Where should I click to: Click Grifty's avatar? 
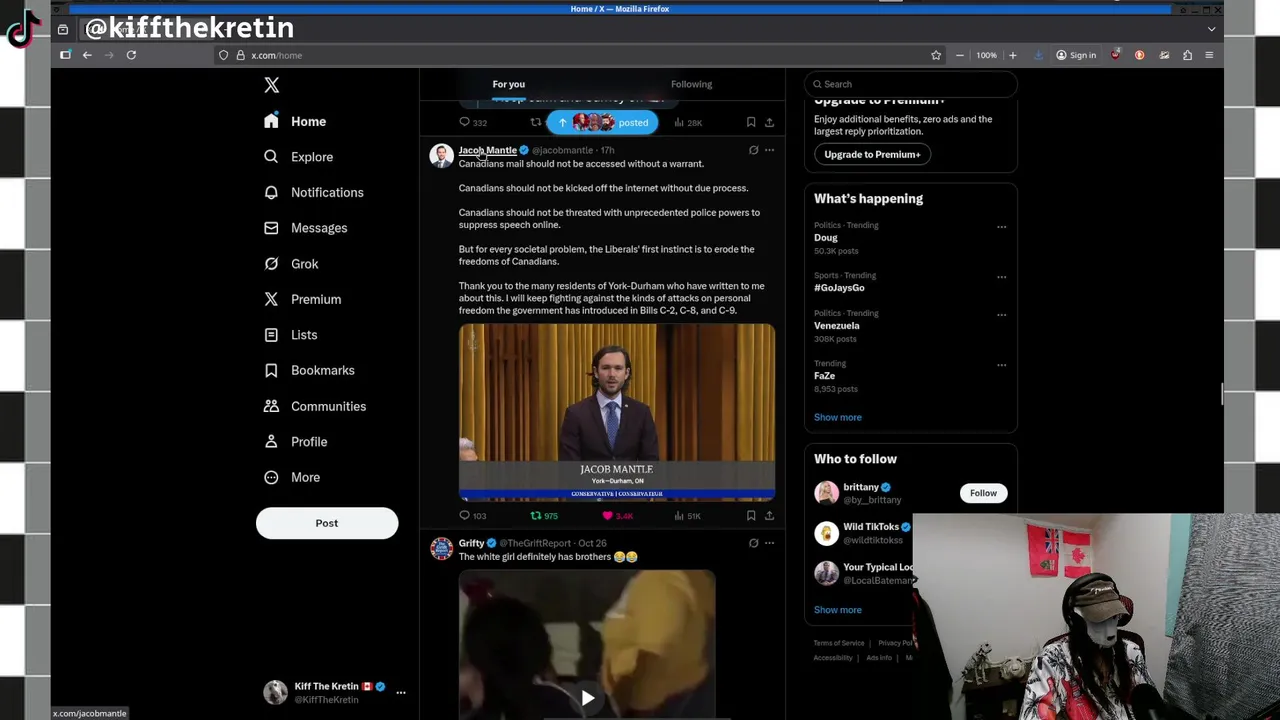pyautogui.click(x=441, y=549)
